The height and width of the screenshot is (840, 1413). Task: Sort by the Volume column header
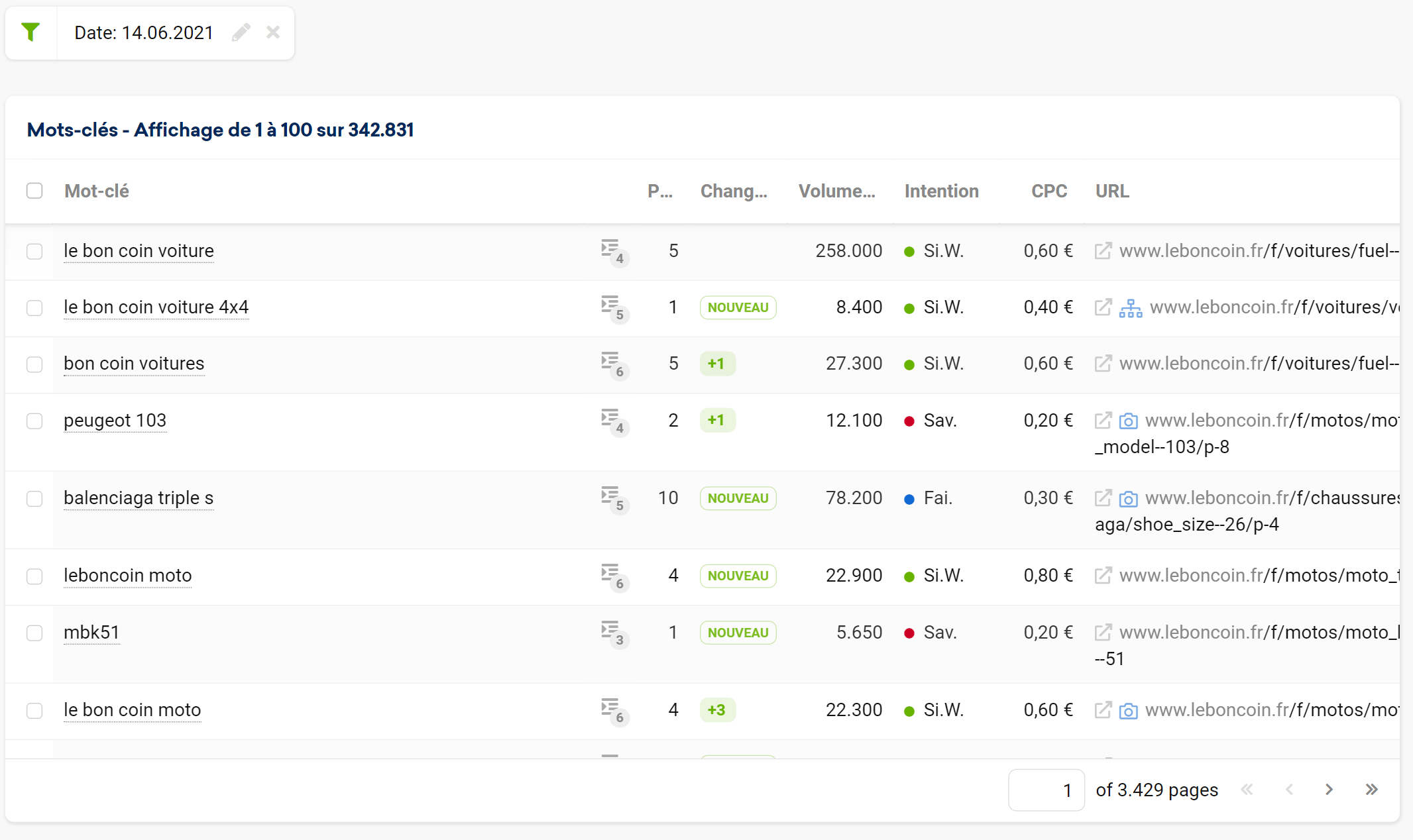tap(836, 191)
